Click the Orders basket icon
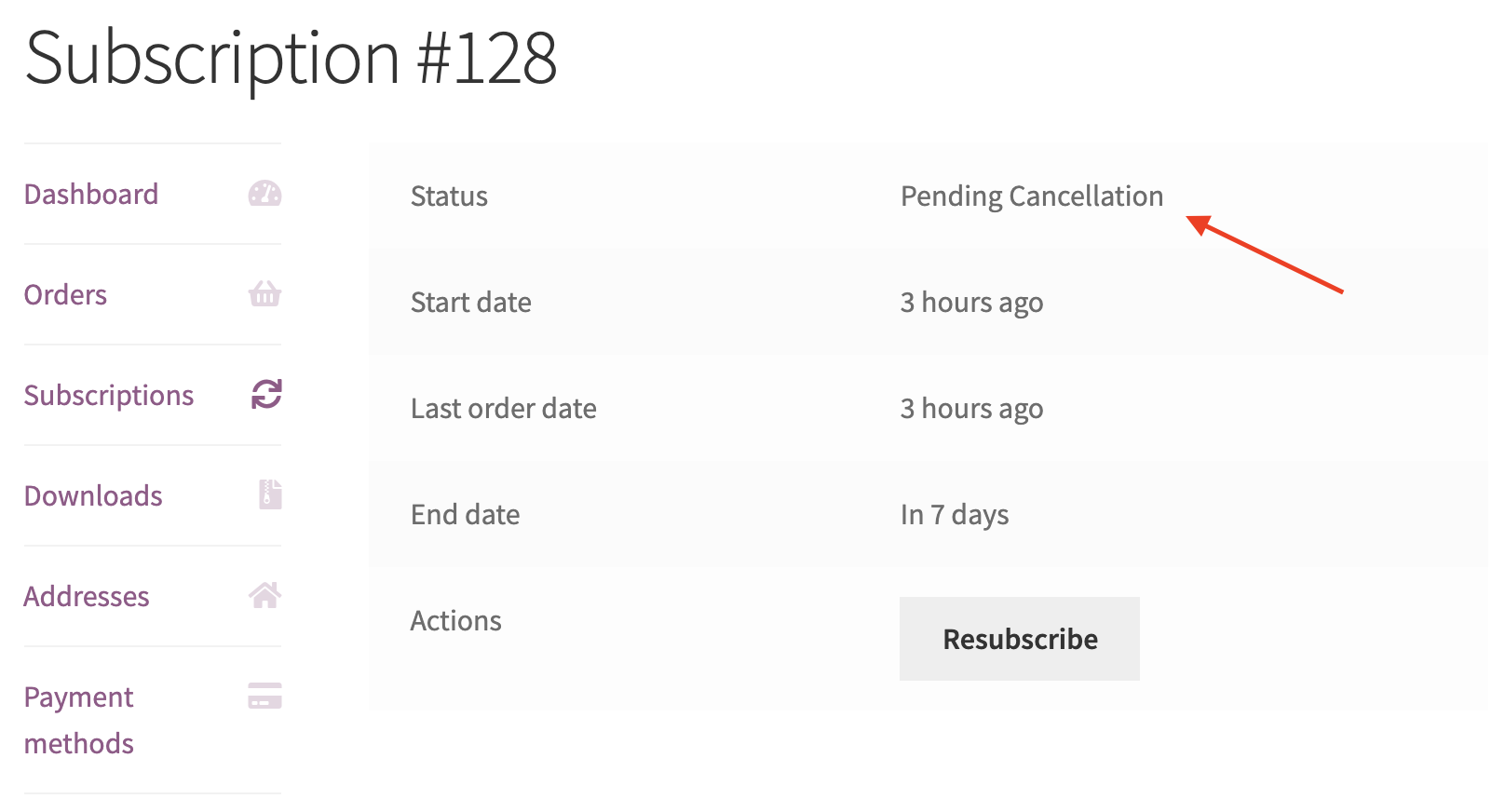Image resolution: width=1505 pixels, height=812 pixels. 264,294
